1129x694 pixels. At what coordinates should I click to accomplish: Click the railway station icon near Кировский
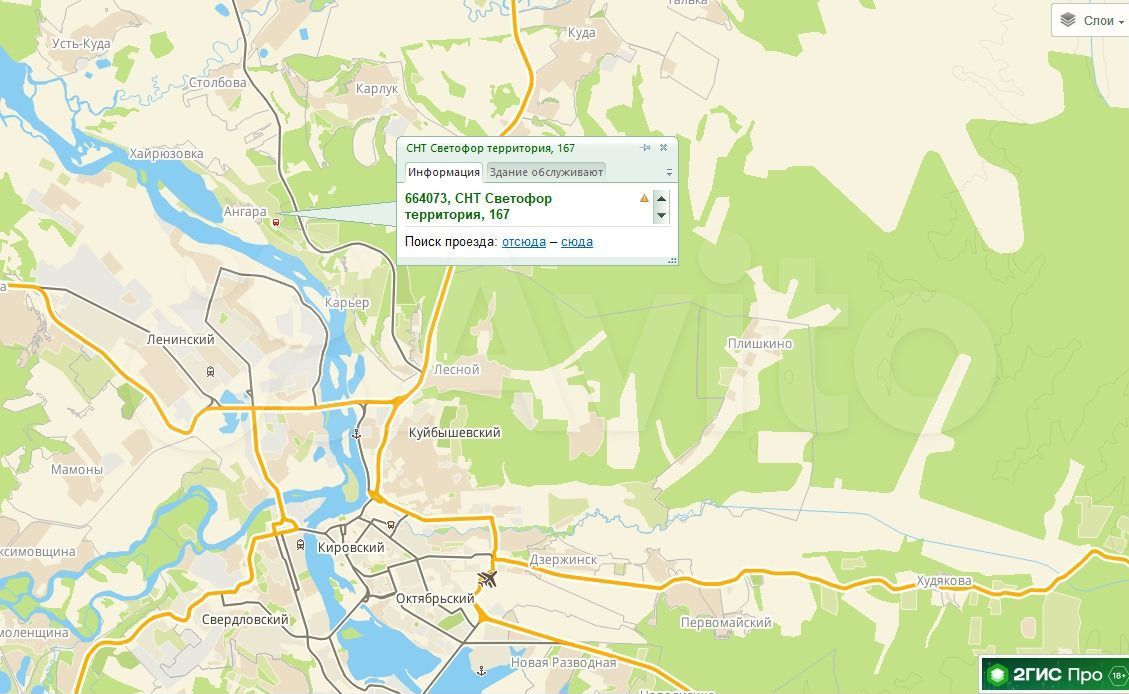coord(300,545)
